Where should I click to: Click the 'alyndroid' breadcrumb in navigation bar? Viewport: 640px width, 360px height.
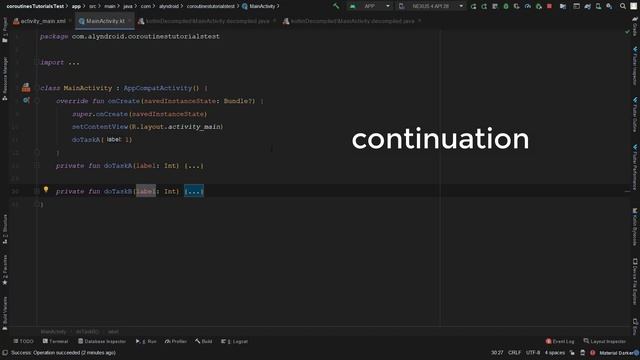point(169,6)
